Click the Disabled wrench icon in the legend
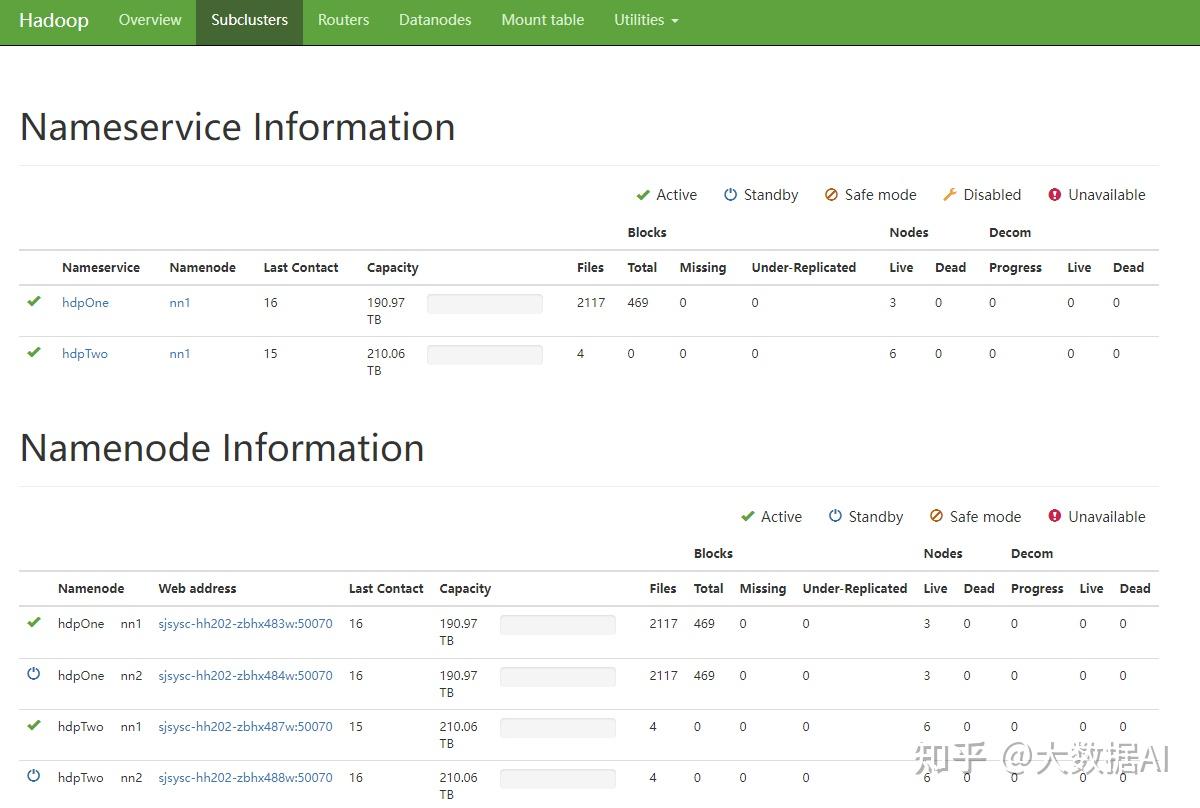This screenshot has width=1200, height=808. [x=950, y=195]
